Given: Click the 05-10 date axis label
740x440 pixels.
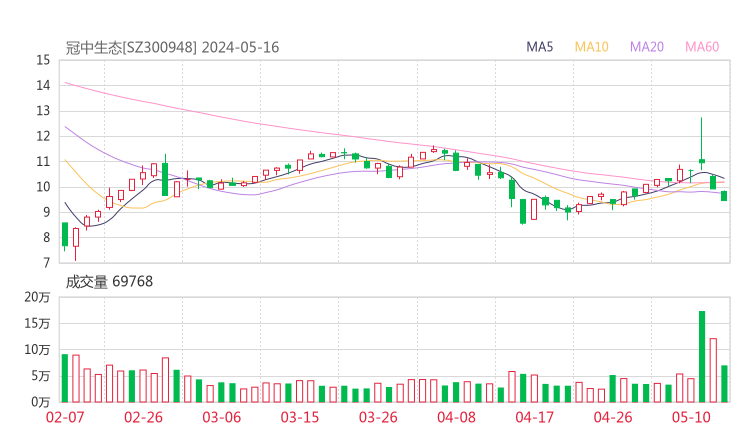Looking at the screenshot, I should click(691, 417).
